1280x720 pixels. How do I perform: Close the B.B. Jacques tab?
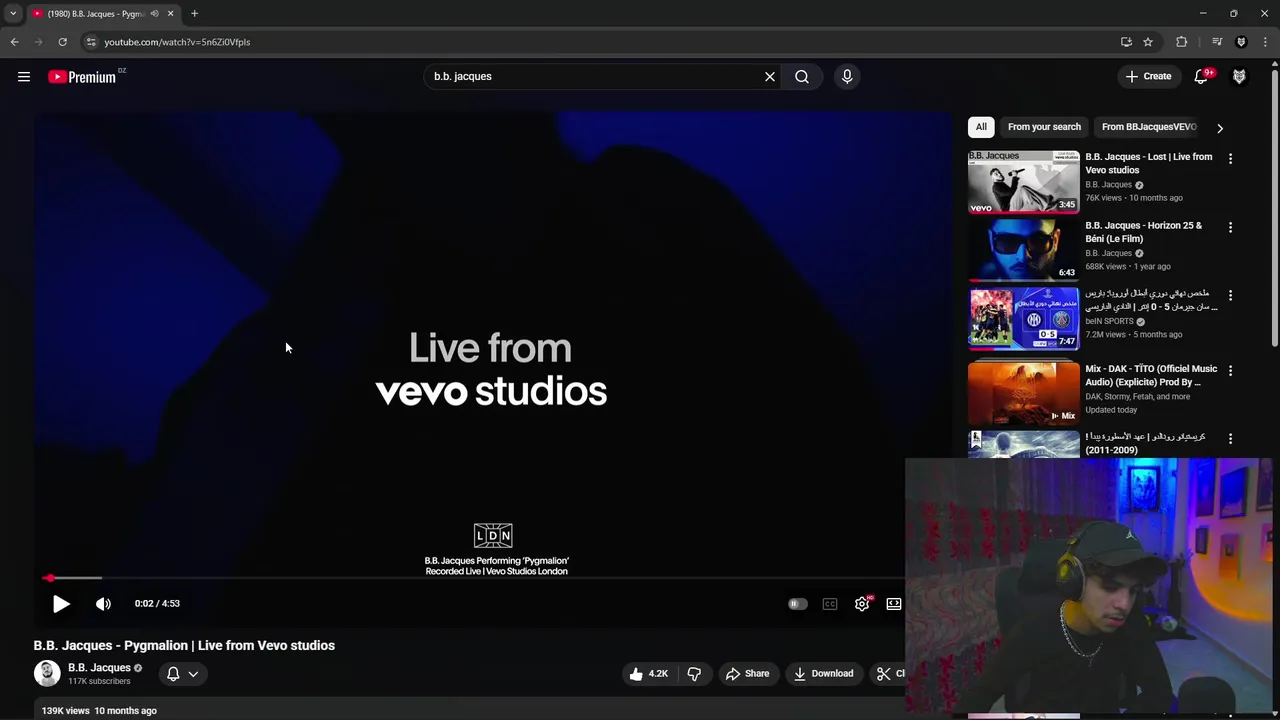[170, 14]
